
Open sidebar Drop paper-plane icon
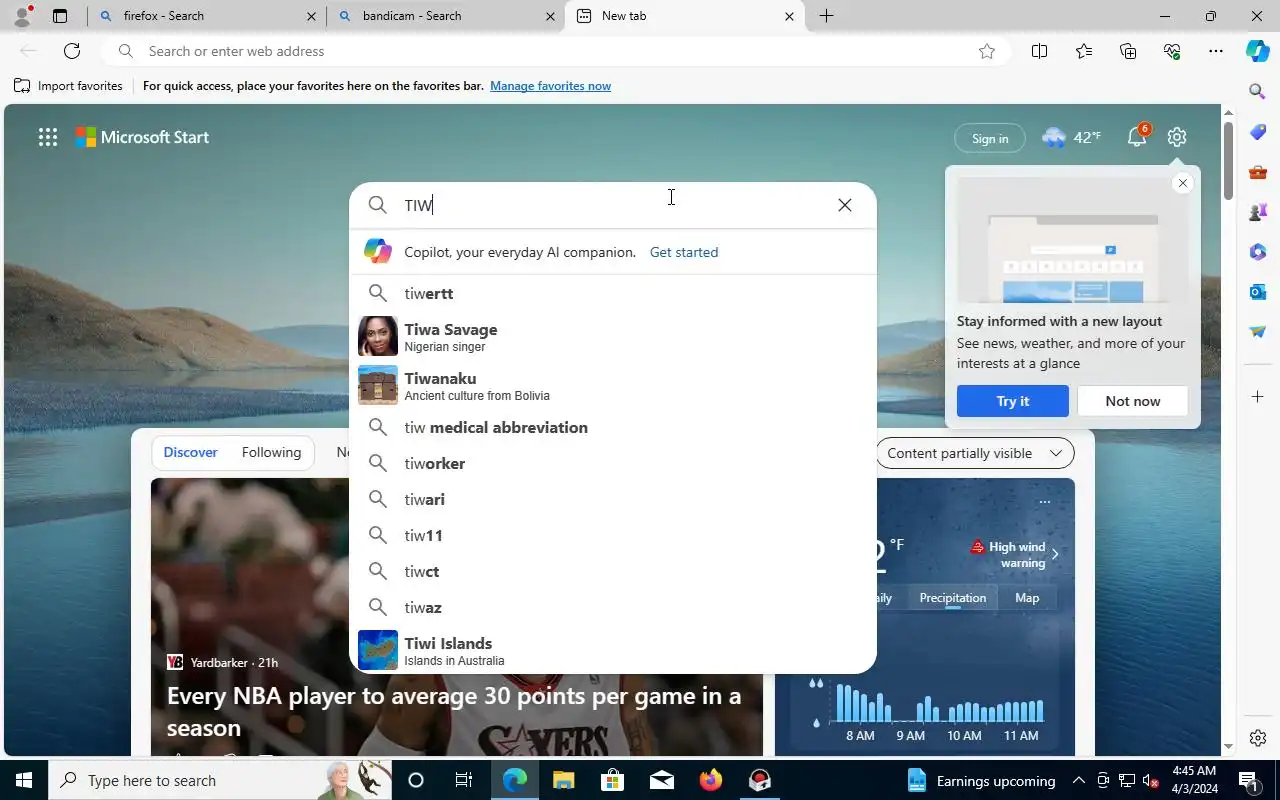(1258, 332)
